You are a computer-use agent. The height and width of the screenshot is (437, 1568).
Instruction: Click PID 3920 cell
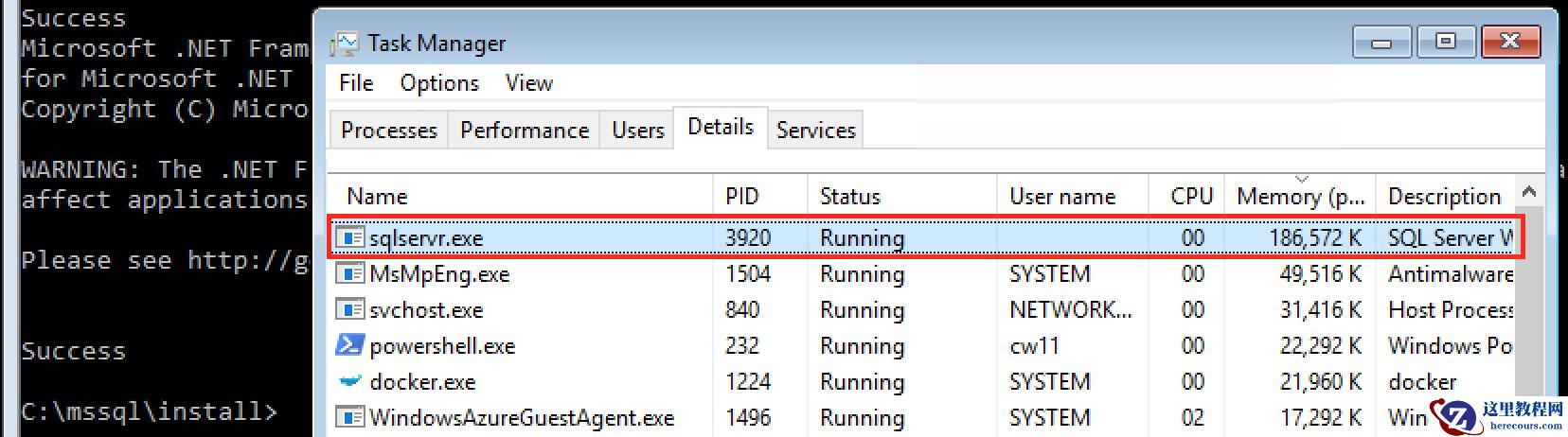click(748, 238)
